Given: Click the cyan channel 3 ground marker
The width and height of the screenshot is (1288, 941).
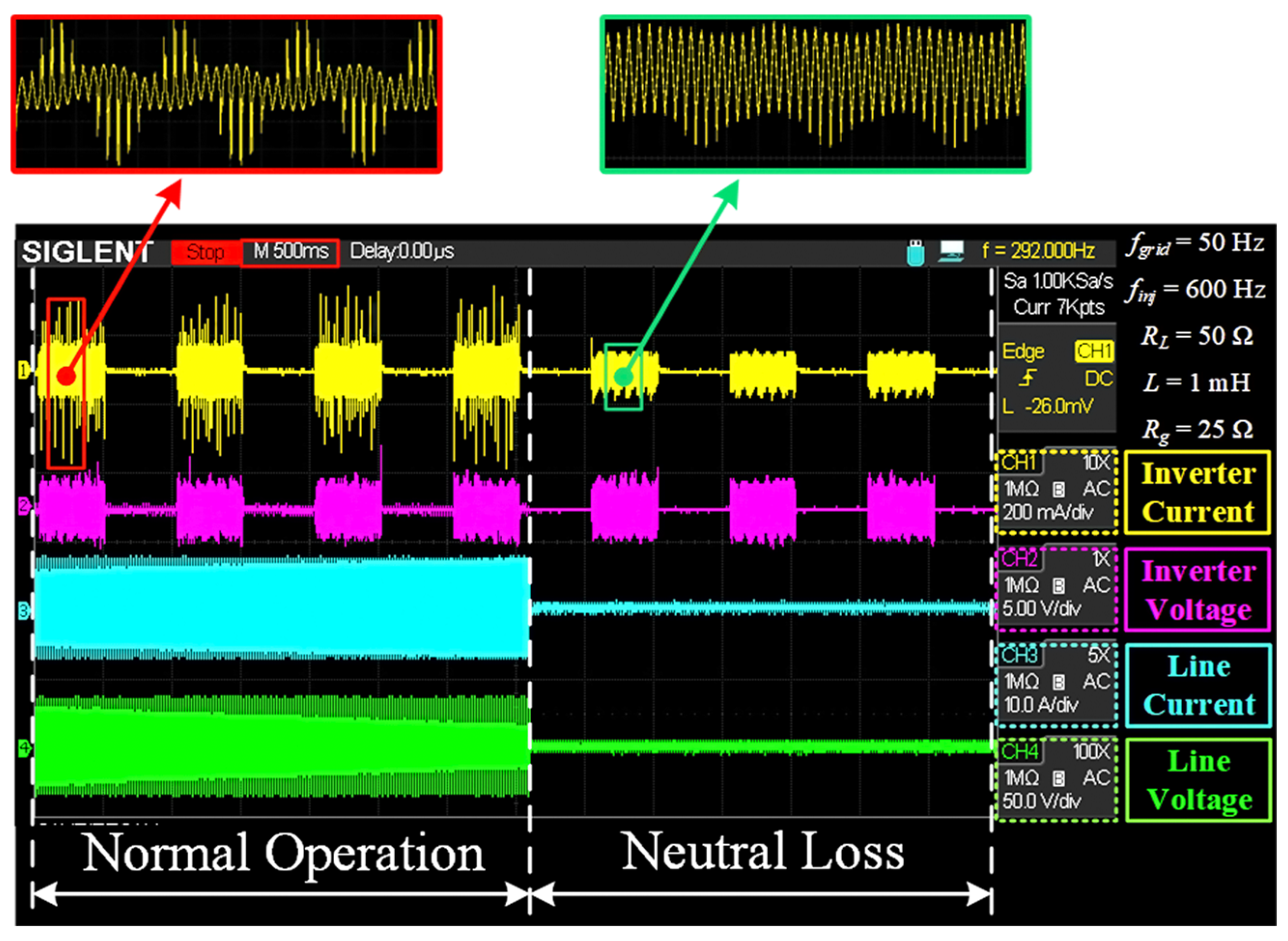Looking at the screenshot, I should point(24,611).
